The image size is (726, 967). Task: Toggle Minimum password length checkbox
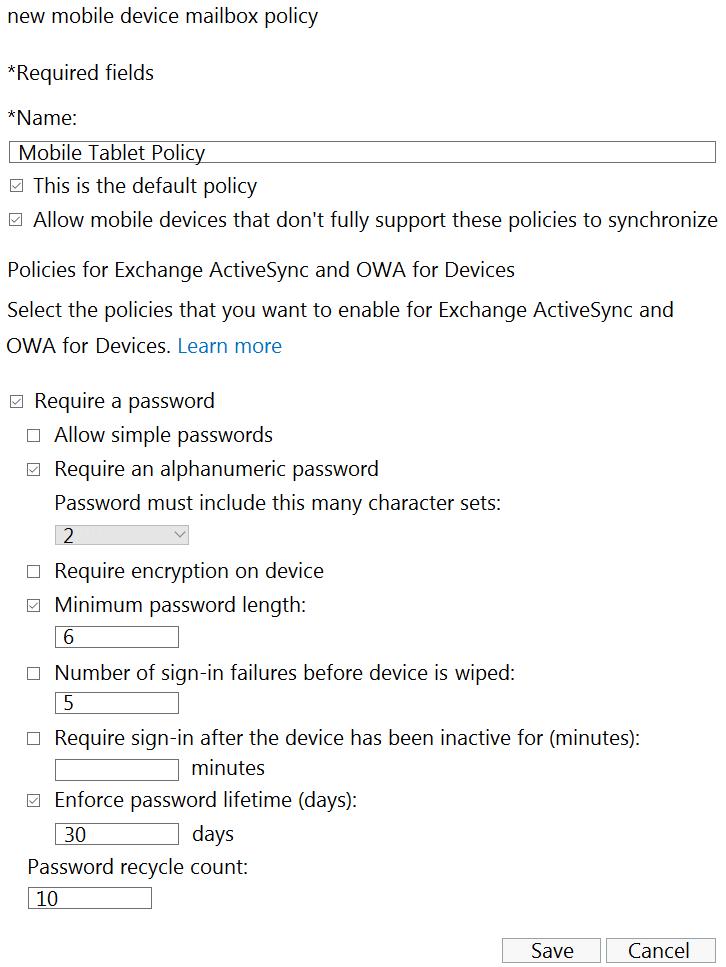34,606
